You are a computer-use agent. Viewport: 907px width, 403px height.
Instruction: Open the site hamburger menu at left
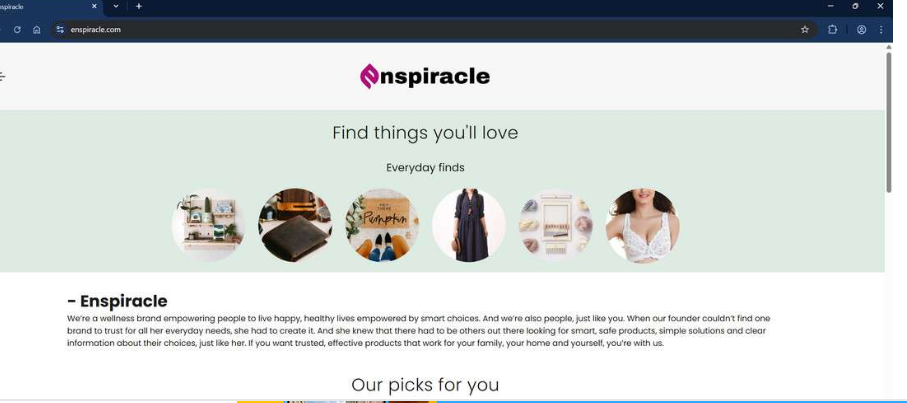point(2,76)
